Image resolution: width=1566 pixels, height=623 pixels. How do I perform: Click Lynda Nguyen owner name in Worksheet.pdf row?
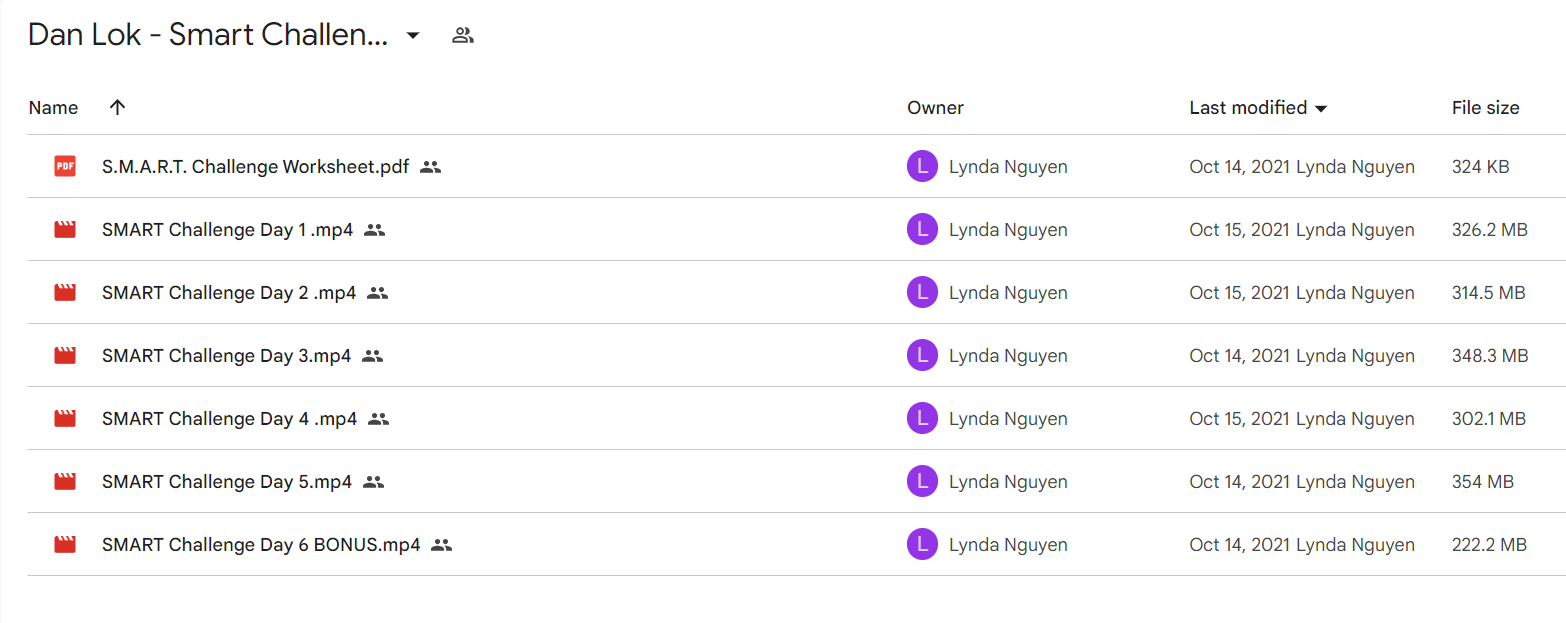click(1008, 167)
